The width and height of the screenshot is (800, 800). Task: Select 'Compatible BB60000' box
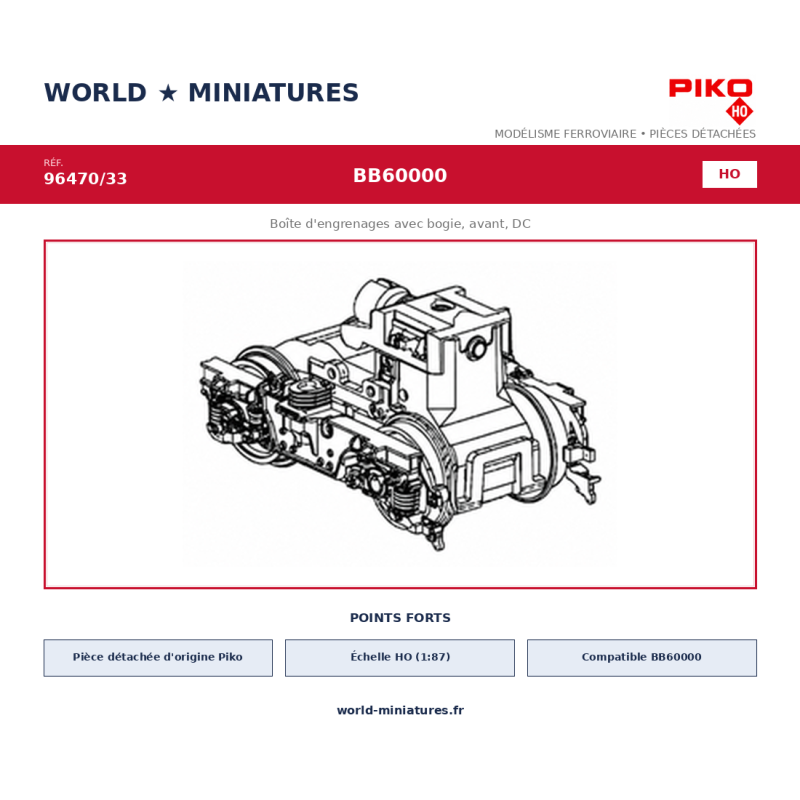(x=642, y=658)
